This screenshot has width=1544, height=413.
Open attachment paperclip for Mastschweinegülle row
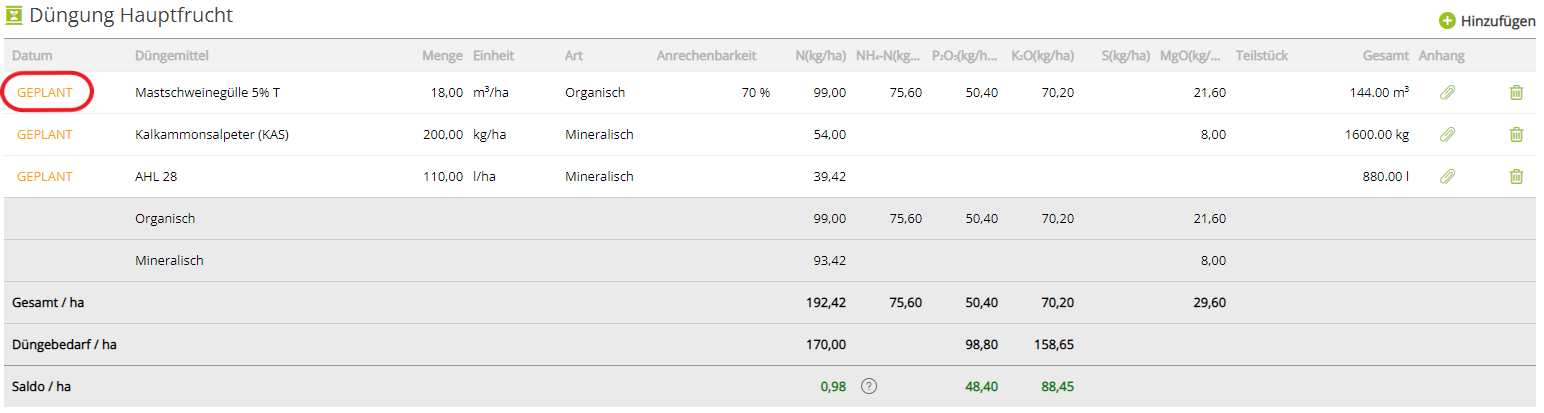[1447, 92]
